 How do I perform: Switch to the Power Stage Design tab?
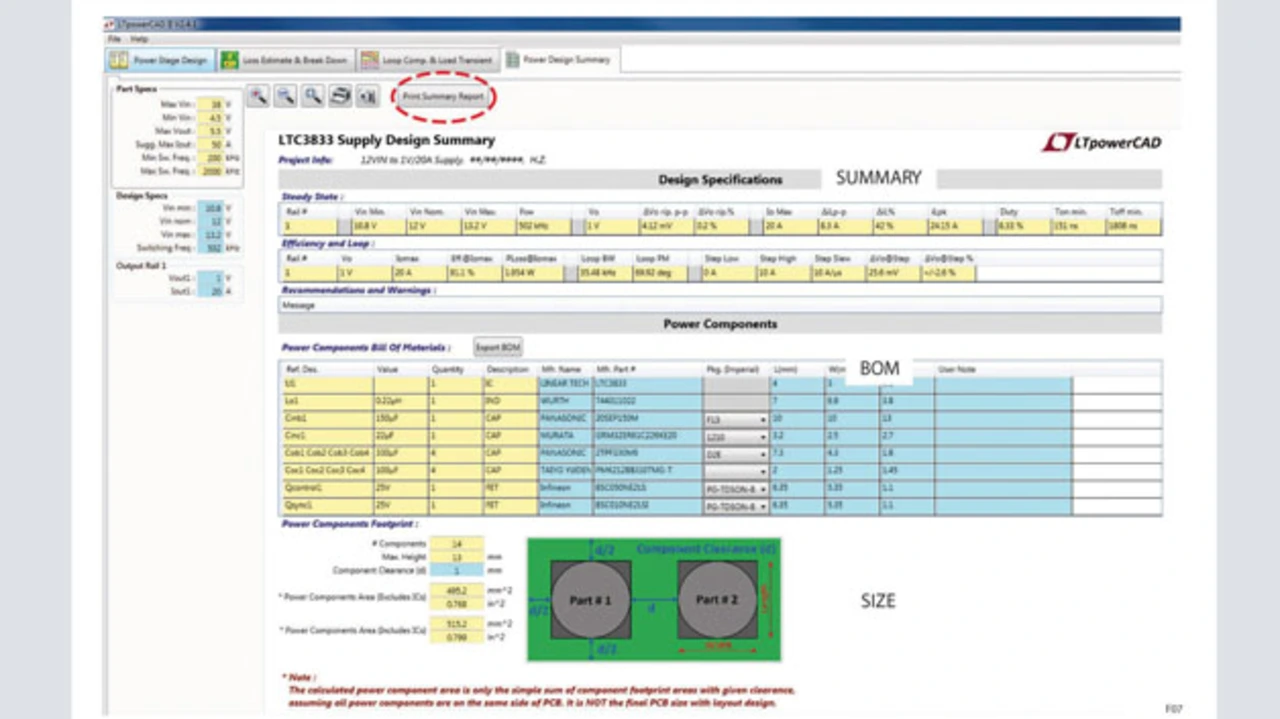coord(159,60)
